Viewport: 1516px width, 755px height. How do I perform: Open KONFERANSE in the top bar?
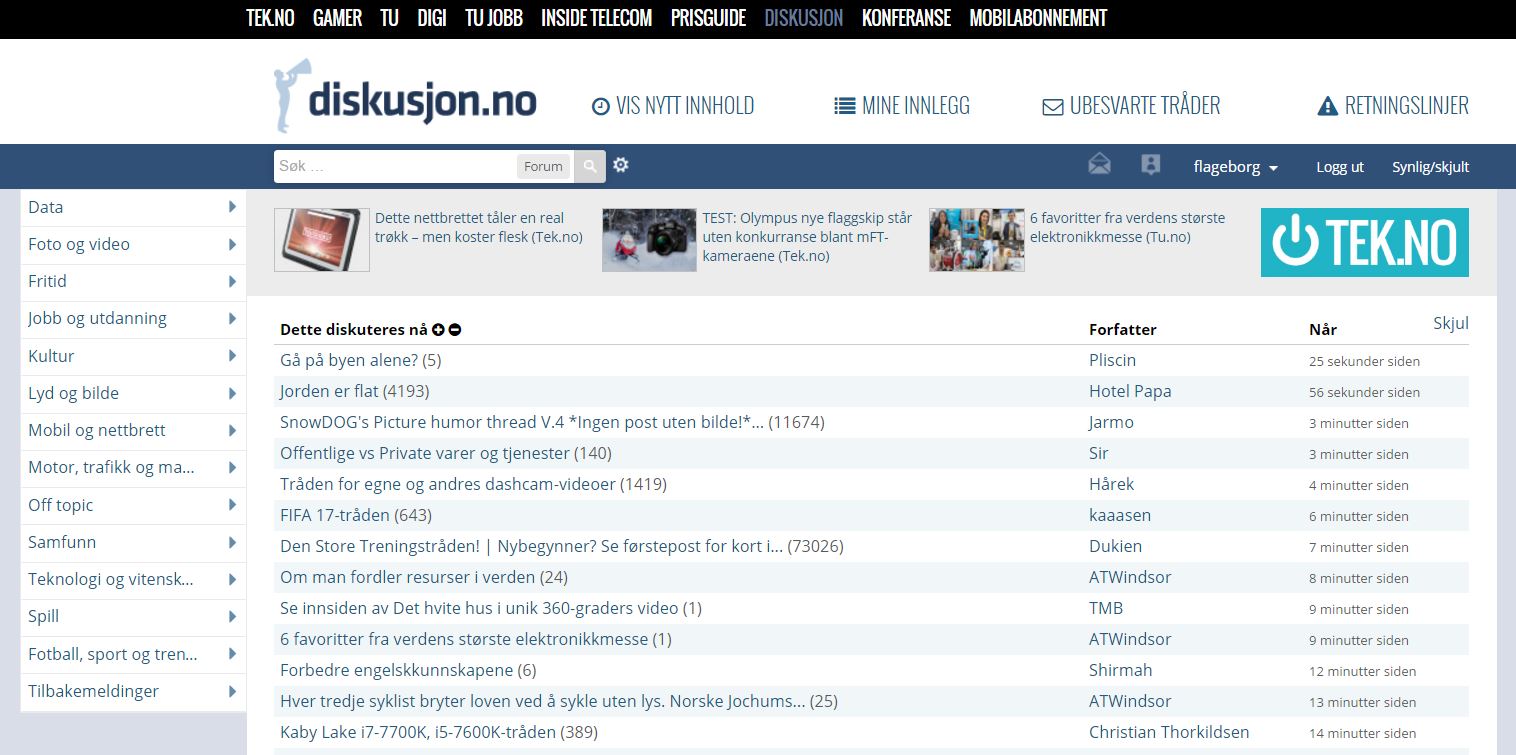(906, 18)
